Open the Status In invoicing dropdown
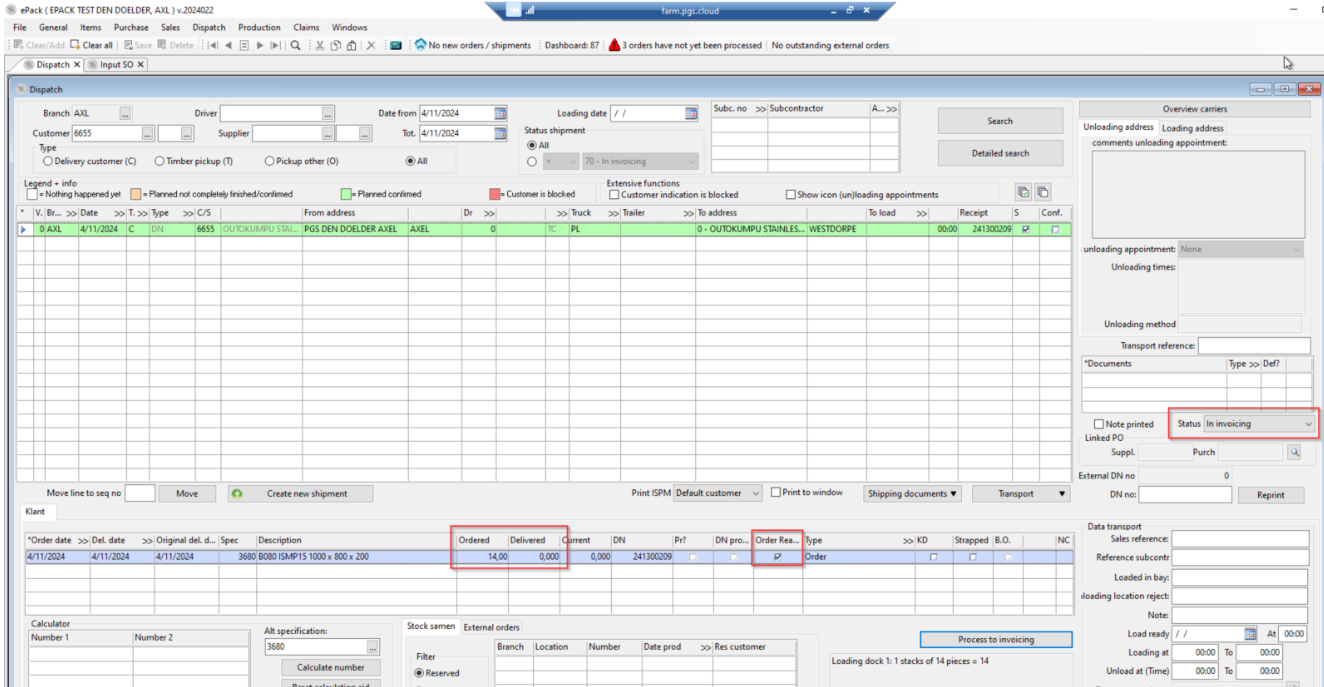1324x687 pixels. tap(1260, 424)
